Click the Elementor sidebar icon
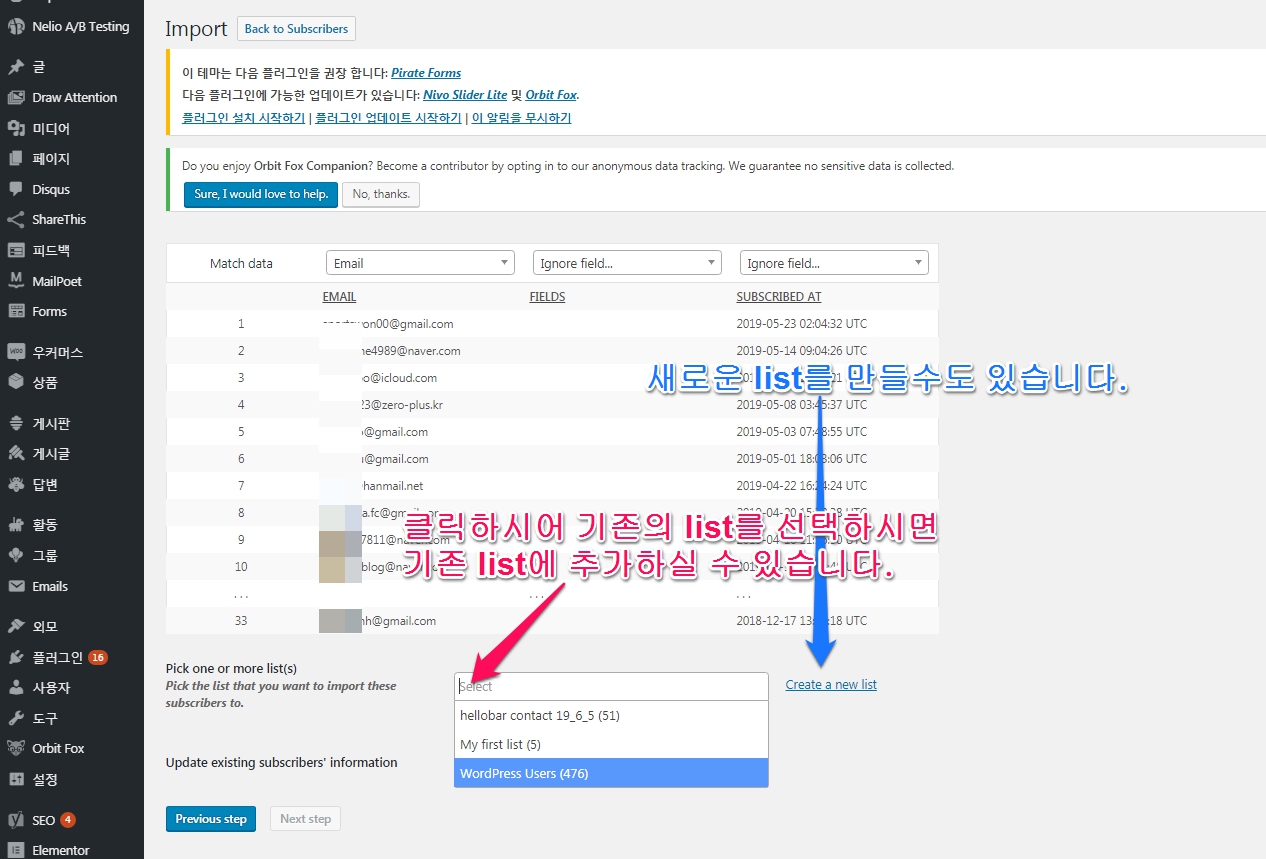The image size is (1266, 859). [16, 850]
